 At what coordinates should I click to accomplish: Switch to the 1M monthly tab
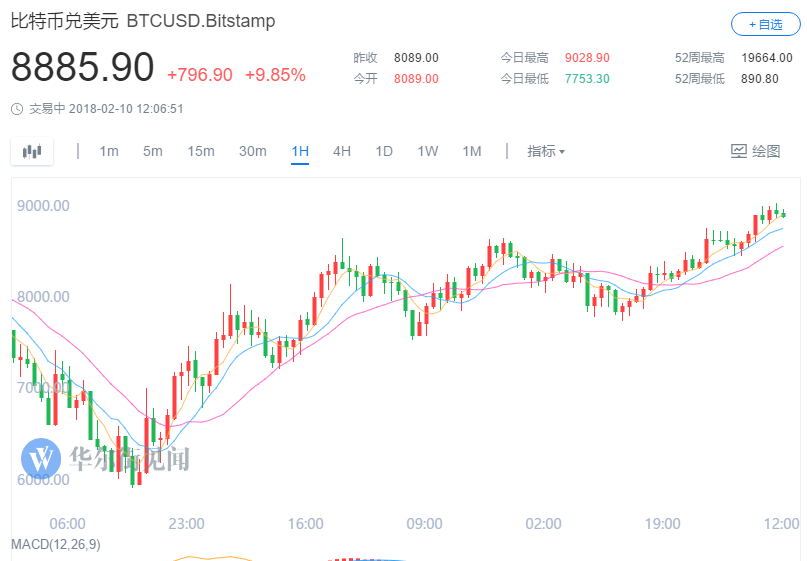(472, 151)
